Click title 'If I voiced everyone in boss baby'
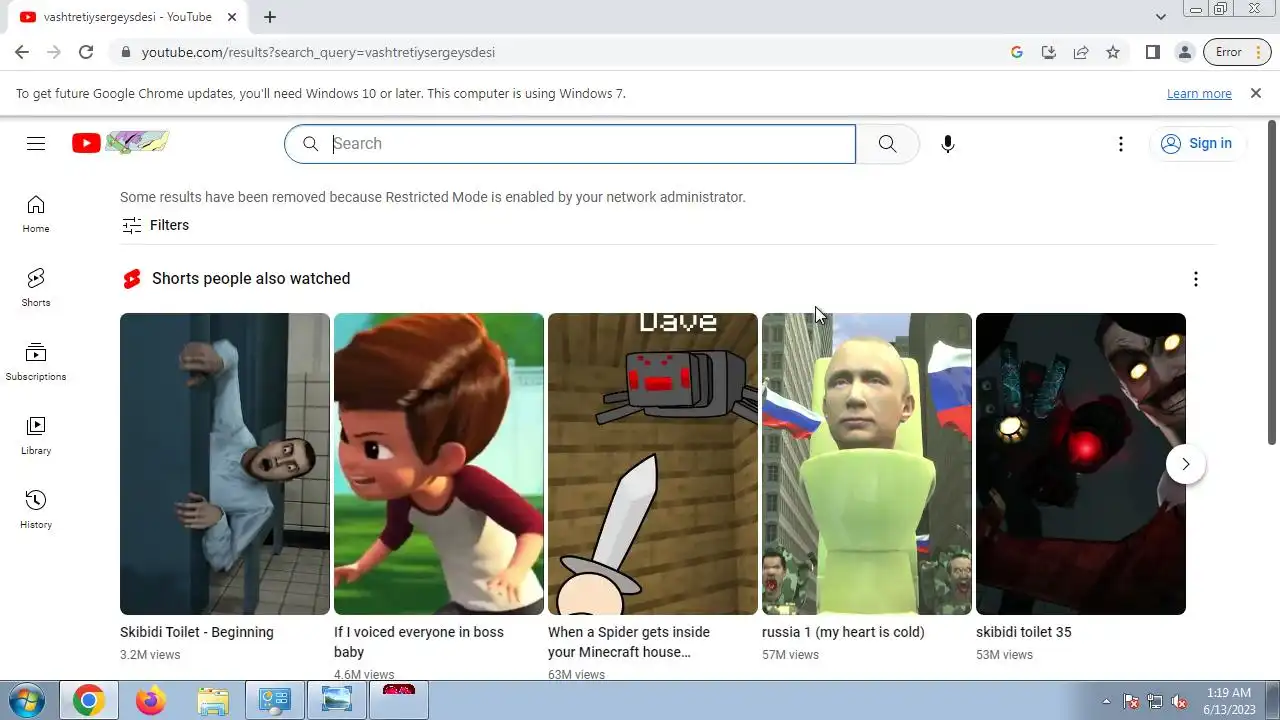The height and width of the screenshot is (720, 1280). pyautogui.click(x=419, y=642)
